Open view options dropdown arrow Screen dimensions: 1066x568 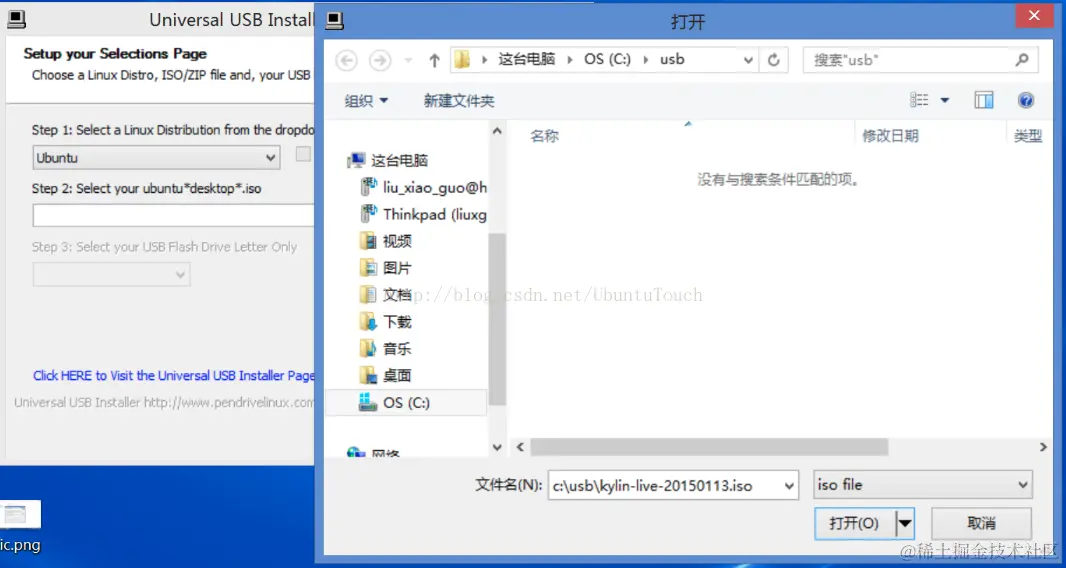click(x=944, y=101)
